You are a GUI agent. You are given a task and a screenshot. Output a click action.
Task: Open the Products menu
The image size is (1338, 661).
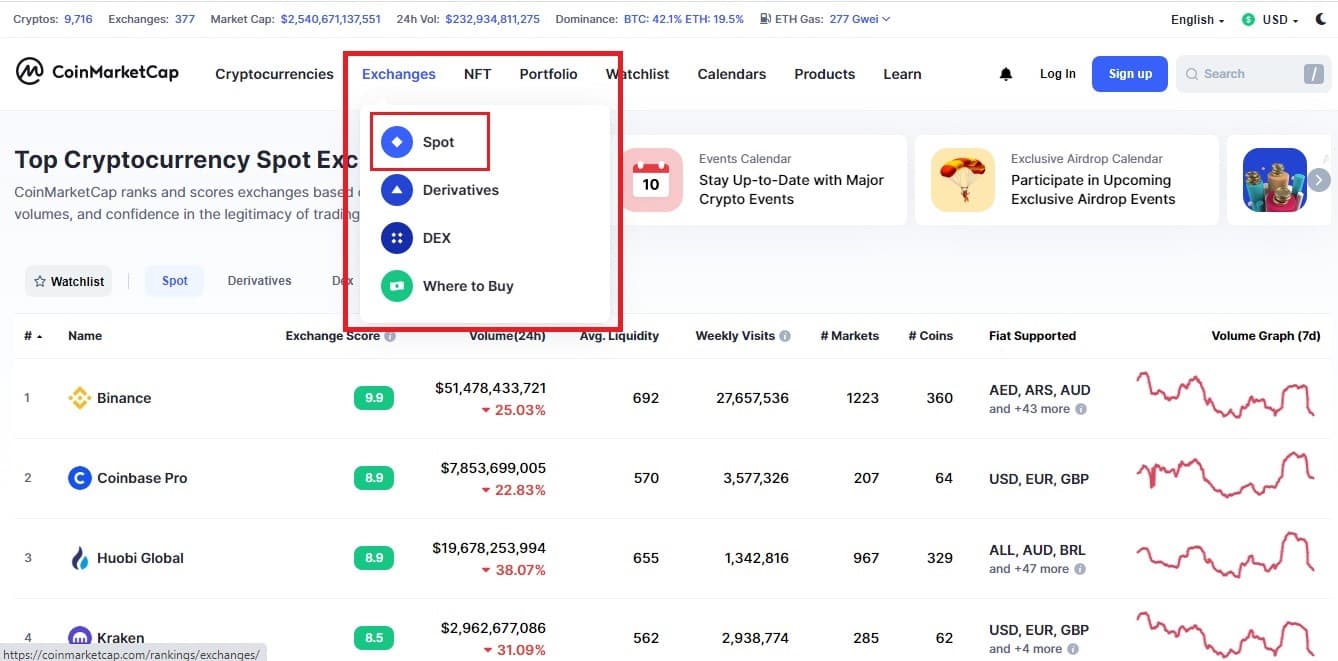(x=824, y=74)
